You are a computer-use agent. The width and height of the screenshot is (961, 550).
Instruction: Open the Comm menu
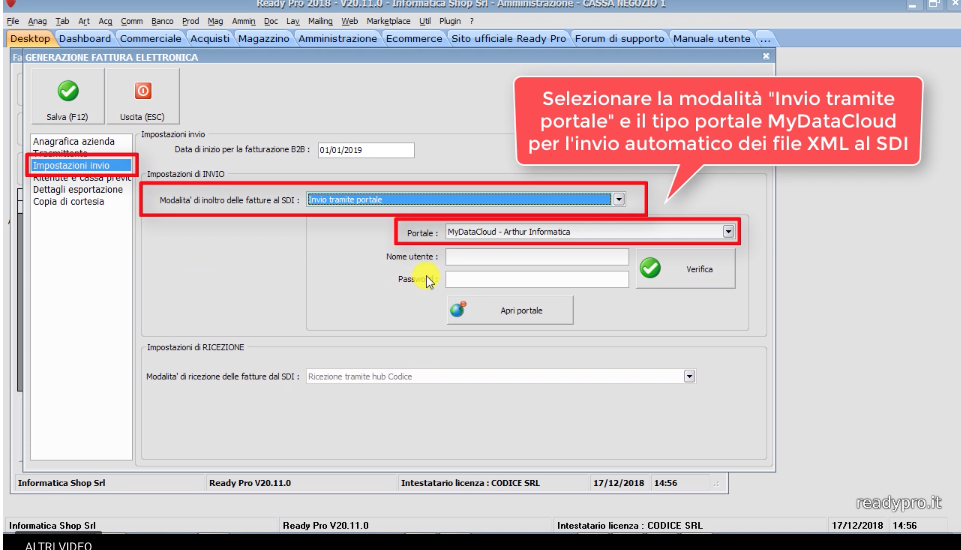(132, 21)
